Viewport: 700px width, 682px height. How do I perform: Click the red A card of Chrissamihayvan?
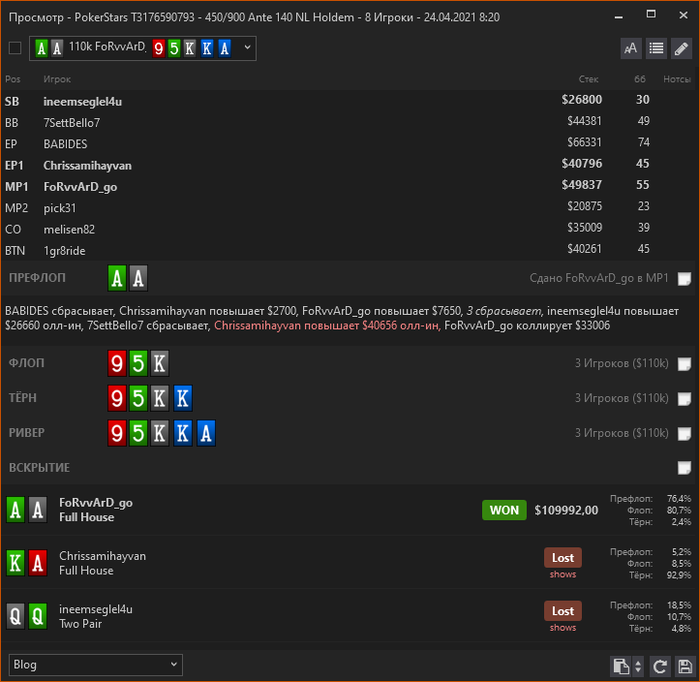pyautogui.click(x=38, y=563)
